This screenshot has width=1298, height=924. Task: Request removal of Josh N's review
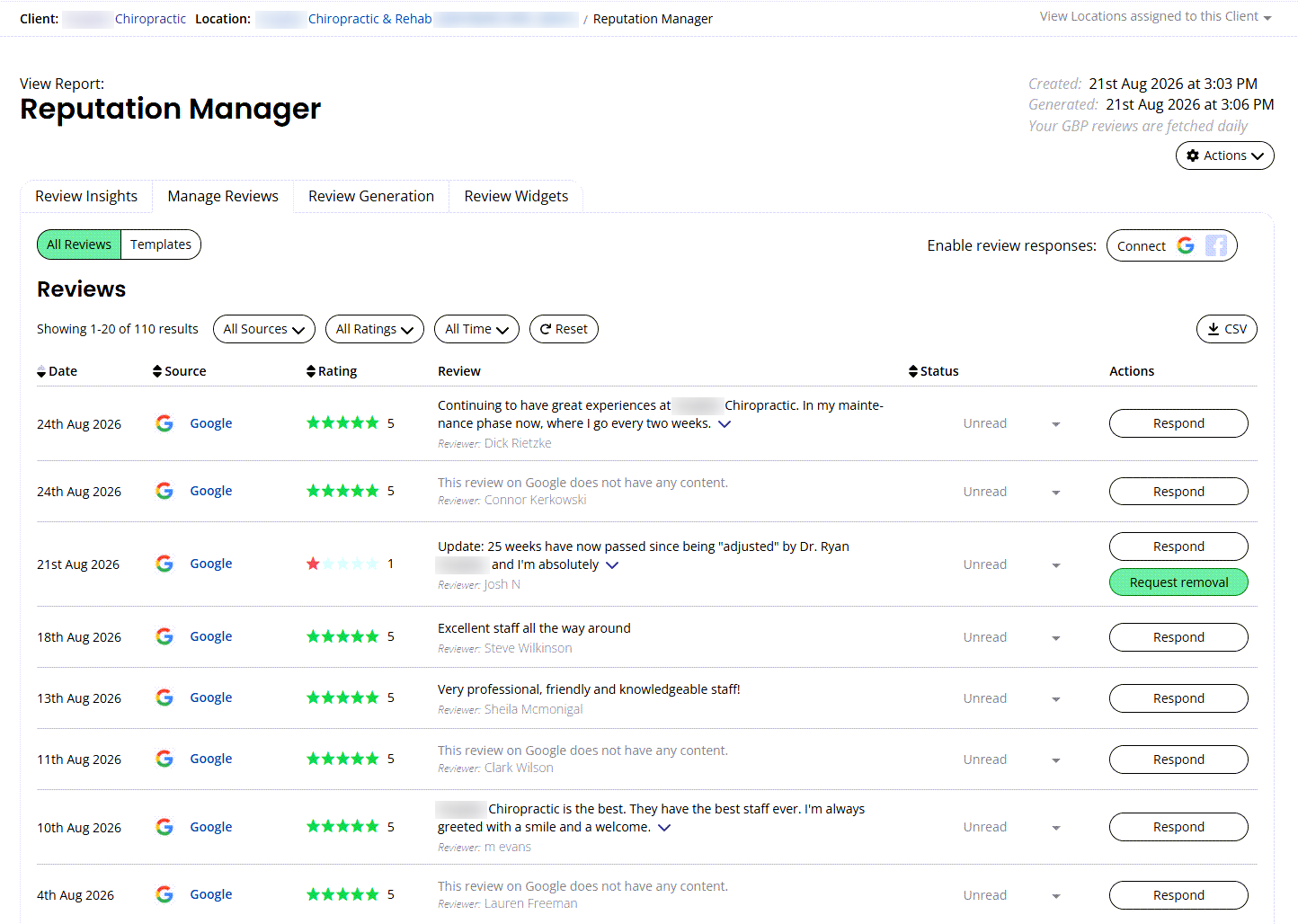click(x=1178, y=582)
